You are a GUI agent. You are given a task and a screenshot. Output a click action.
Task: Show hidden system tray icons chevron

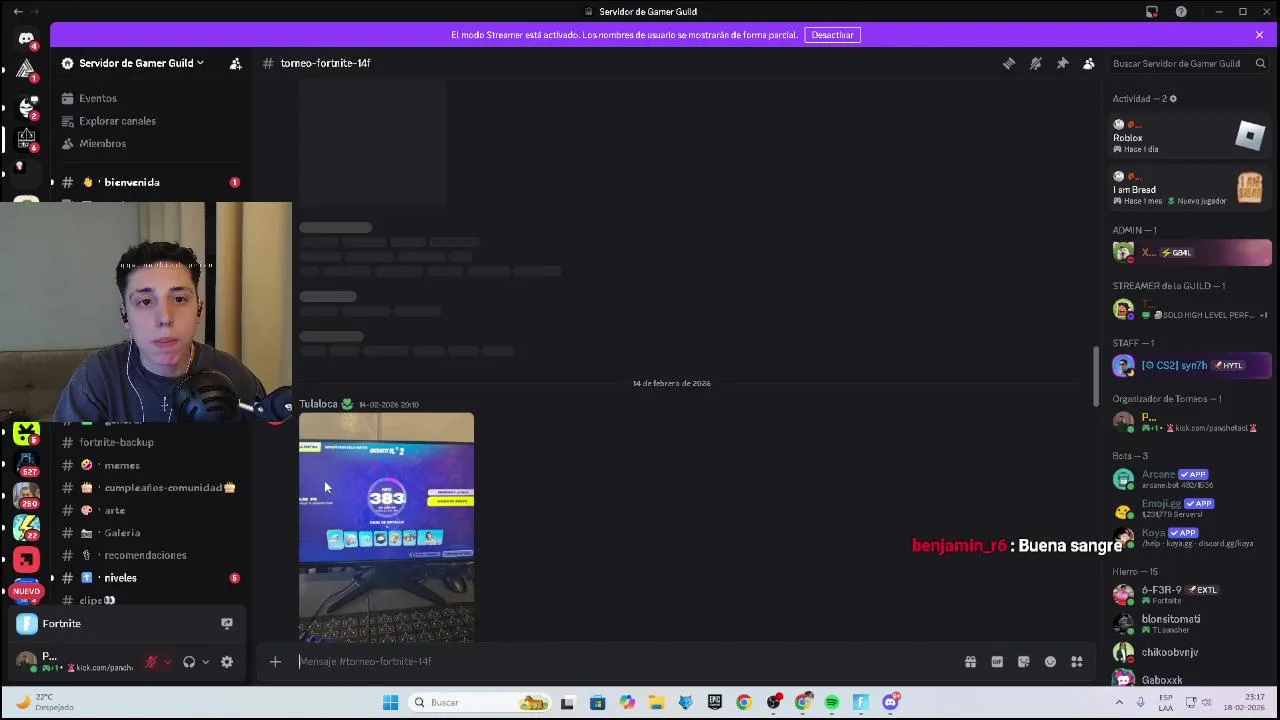(1121, 702)
